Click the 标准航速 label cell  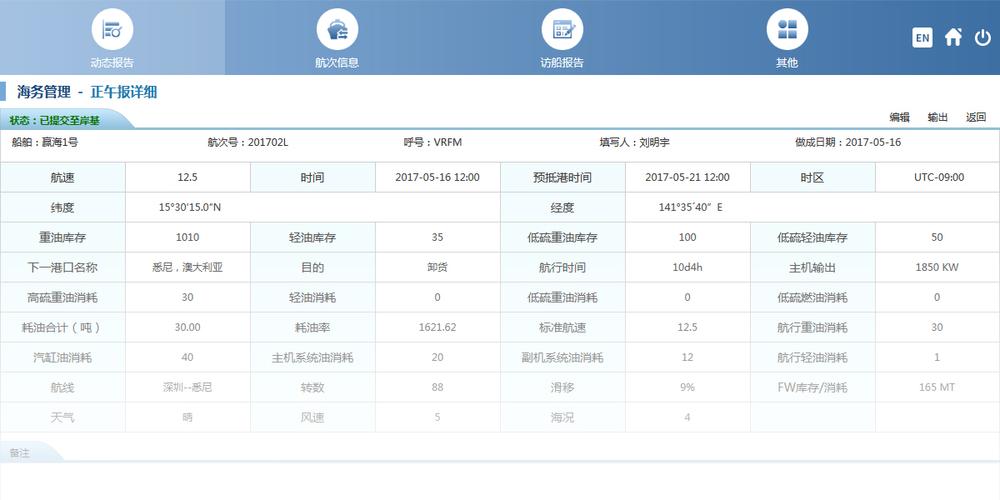(562, 327)
